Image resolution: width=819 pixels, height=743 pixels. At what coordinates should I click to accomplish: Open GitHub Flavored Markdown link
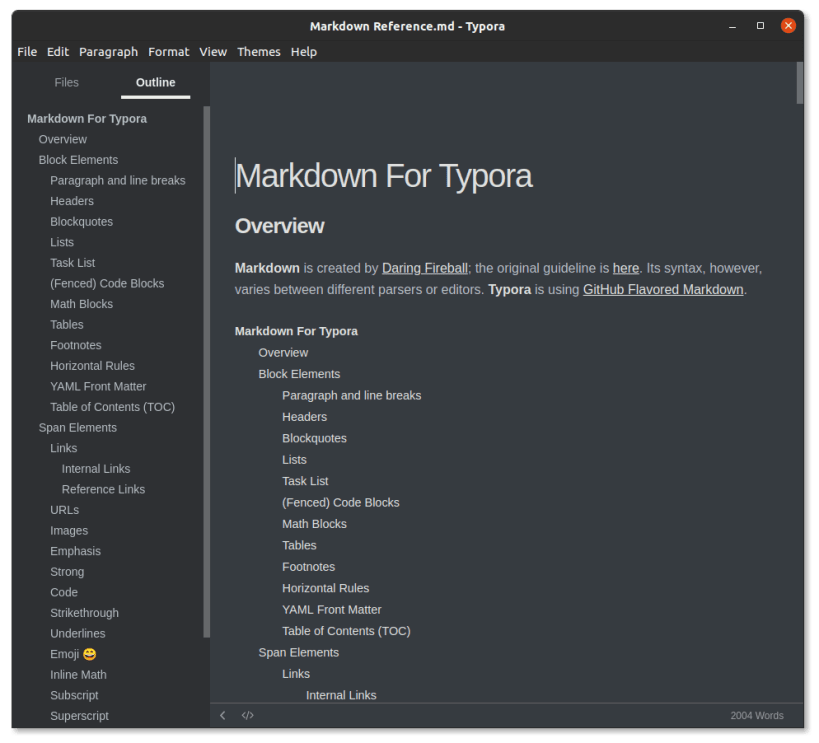pyautogui.click(x=663, y=289)
